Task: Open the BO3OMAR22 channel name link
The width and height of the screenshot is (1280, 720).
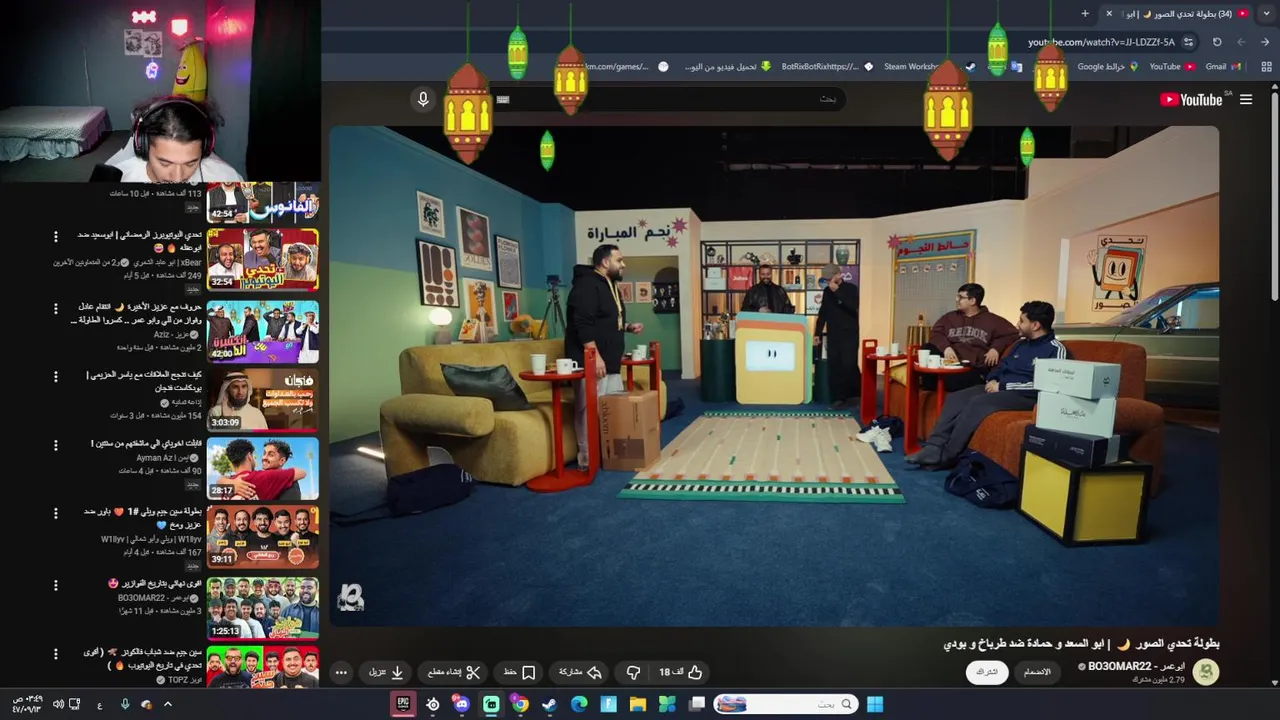Action: click(1136, 666)
